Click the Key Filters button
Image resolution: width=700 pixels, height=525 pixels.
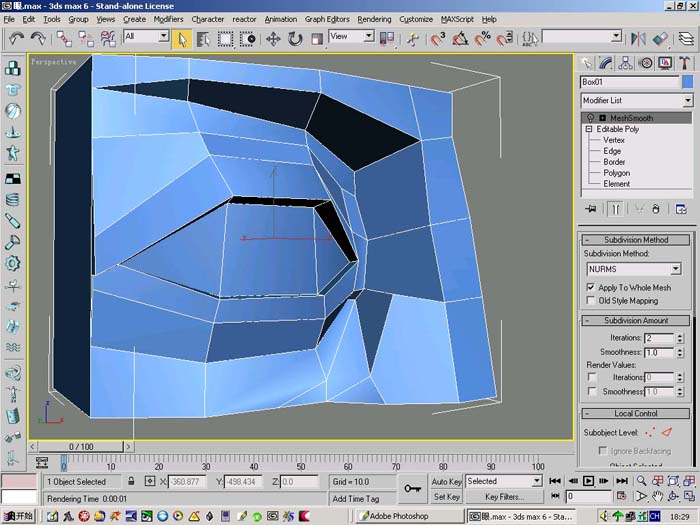(504, 497)
